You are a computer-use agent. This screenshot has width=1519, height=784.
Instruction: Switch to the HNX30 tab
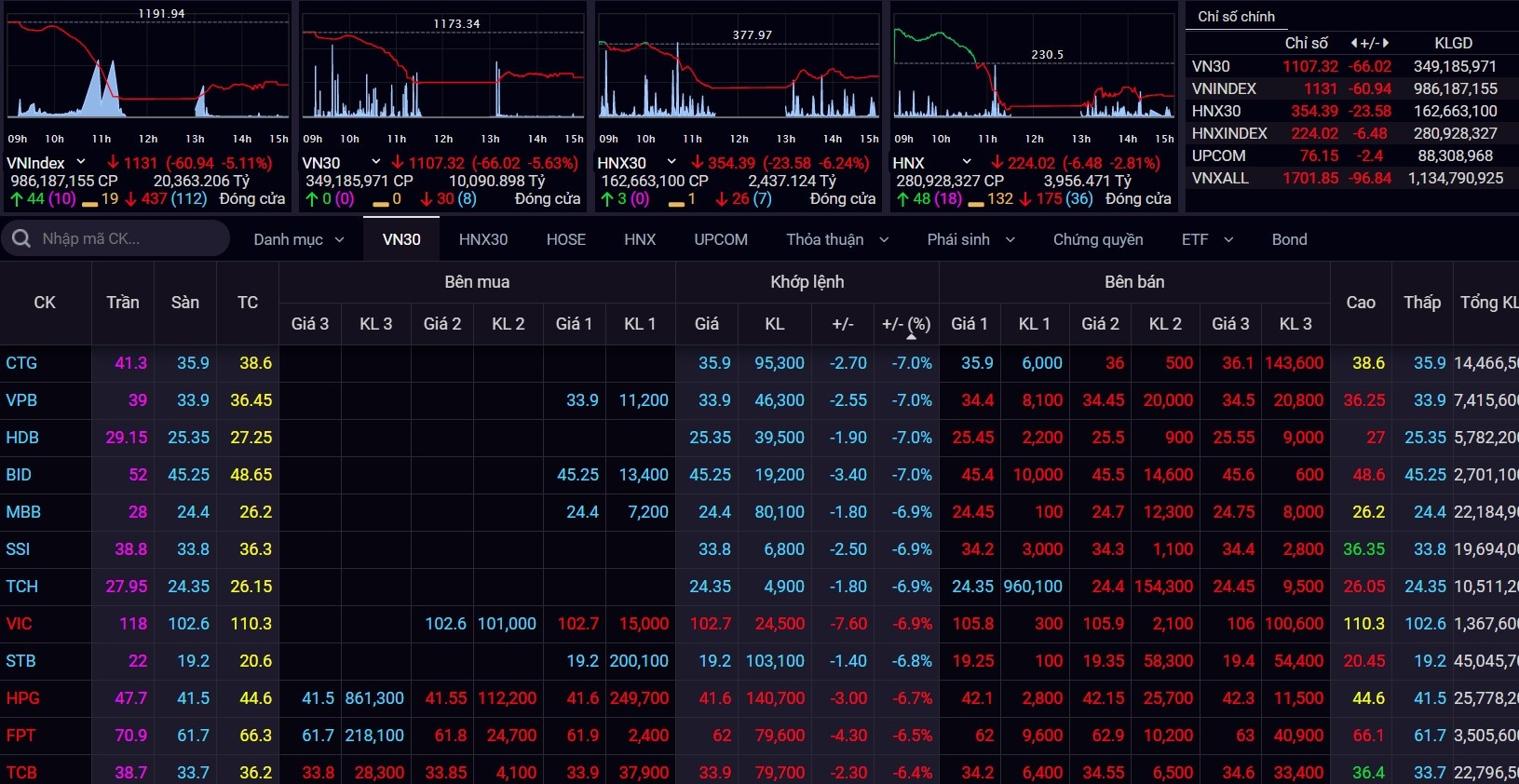(482, 239)
